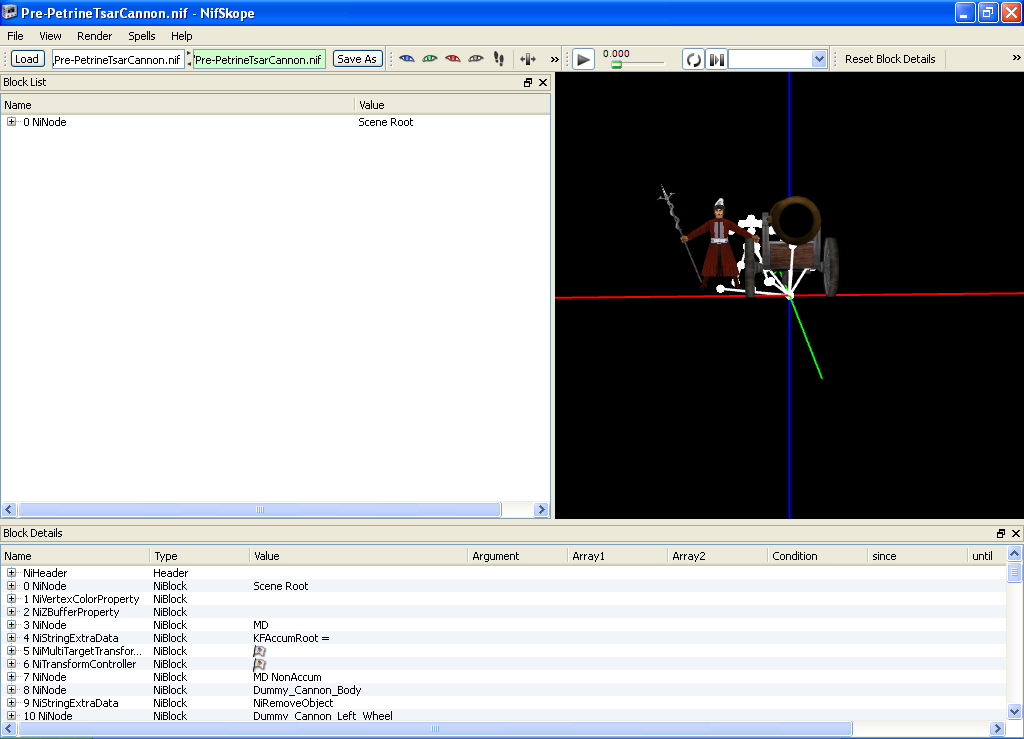Click the Save As button

click(x=357, y=59)
